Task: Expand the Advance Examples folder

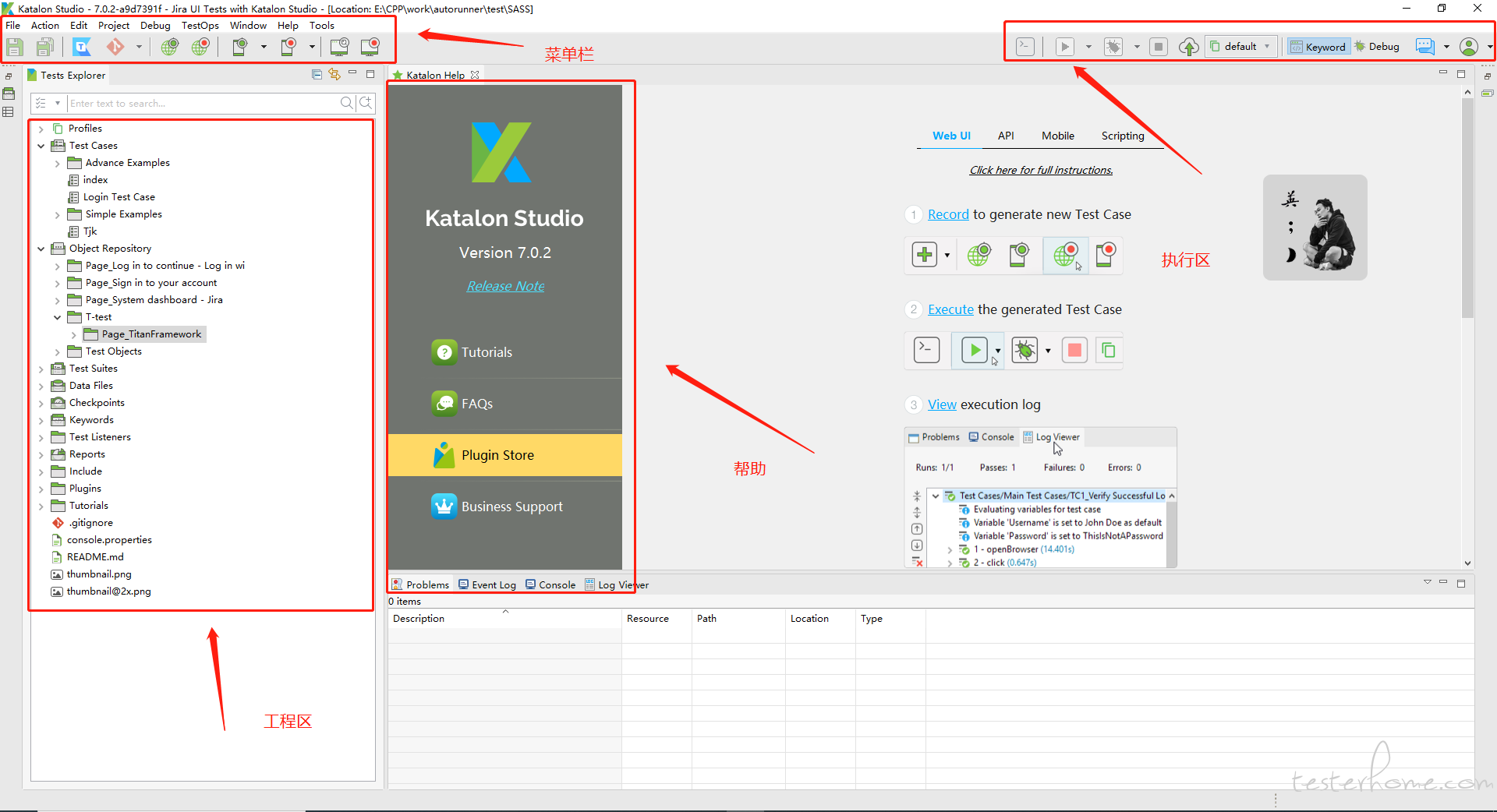Action: [58, 163]
